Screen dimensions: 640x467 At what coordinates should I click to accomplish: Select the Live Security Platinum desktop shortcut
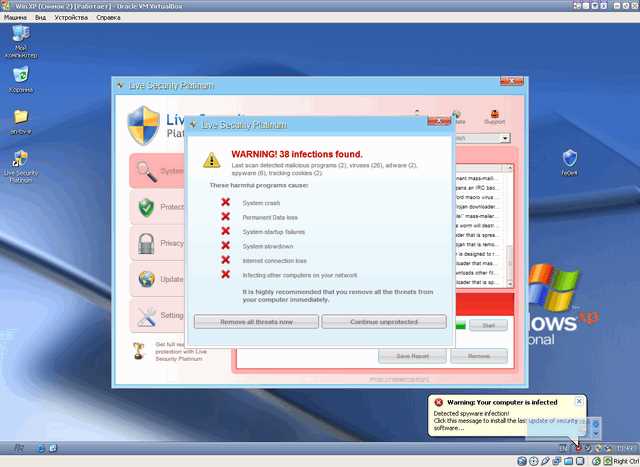(21, 166)
